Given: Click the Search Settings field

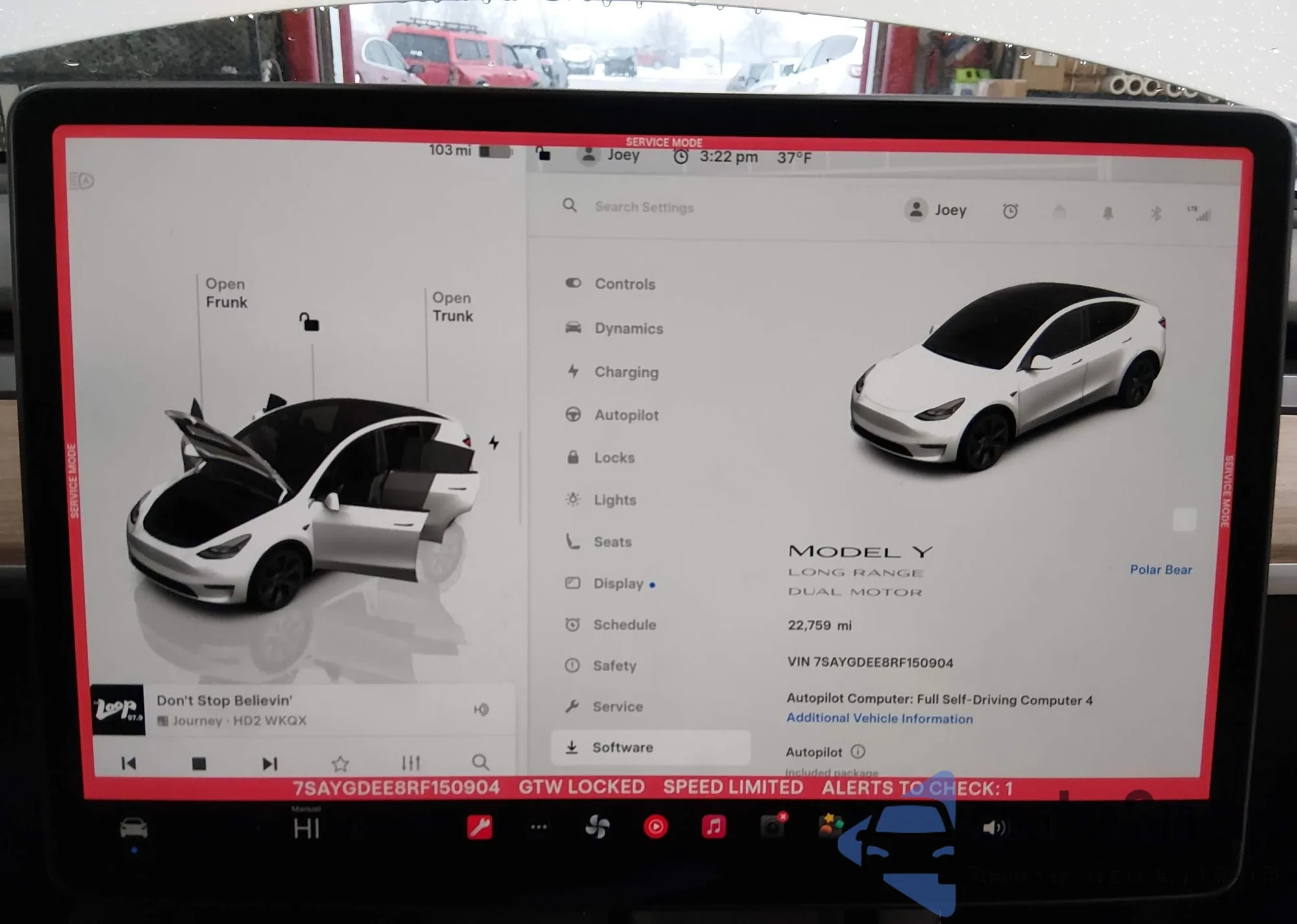Looking at the screenshot, I should pyautogui.click(x=643, y=207).
